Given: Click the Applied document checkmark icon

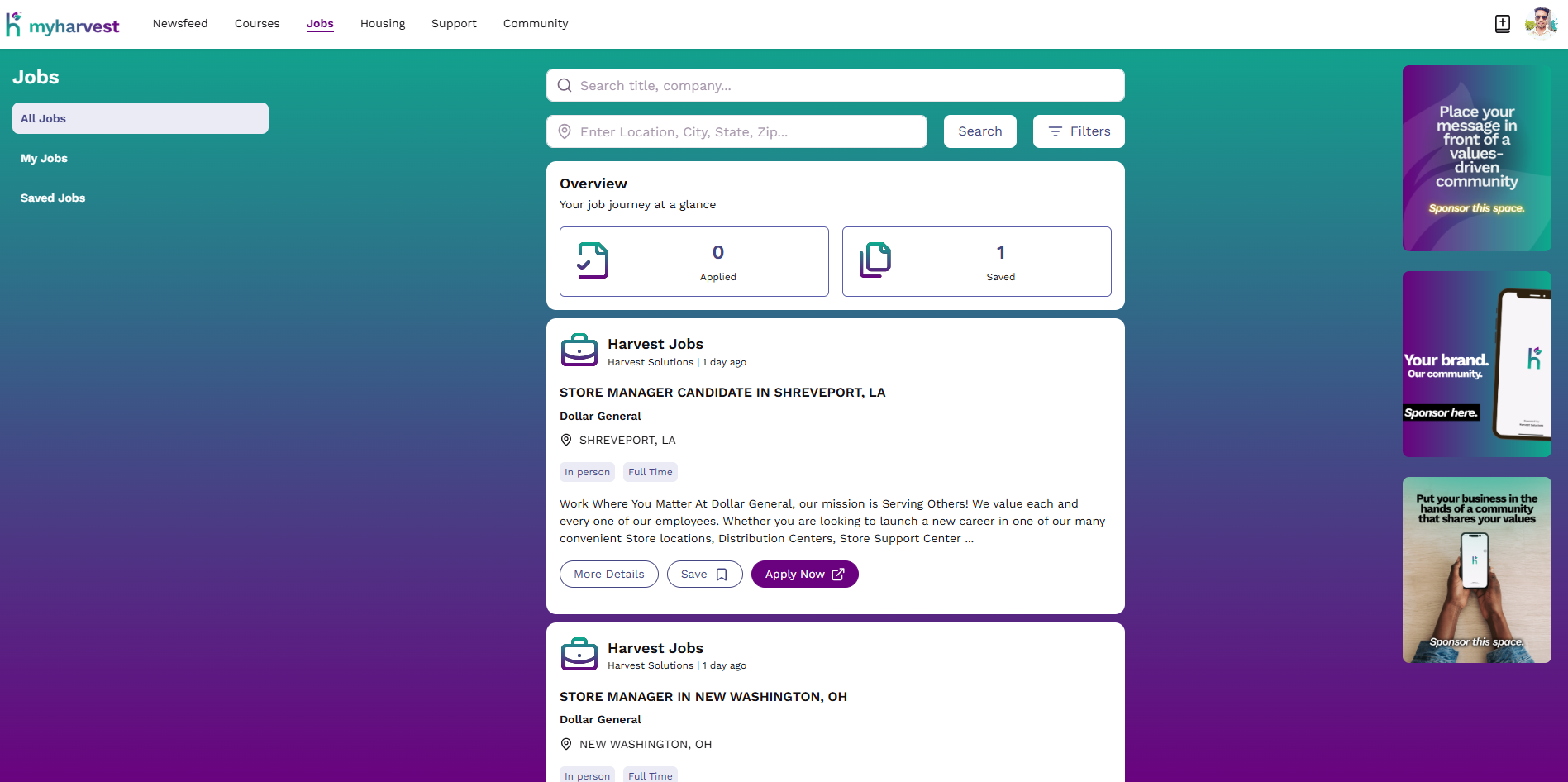Looking at the screenshot, I should 593,261.
